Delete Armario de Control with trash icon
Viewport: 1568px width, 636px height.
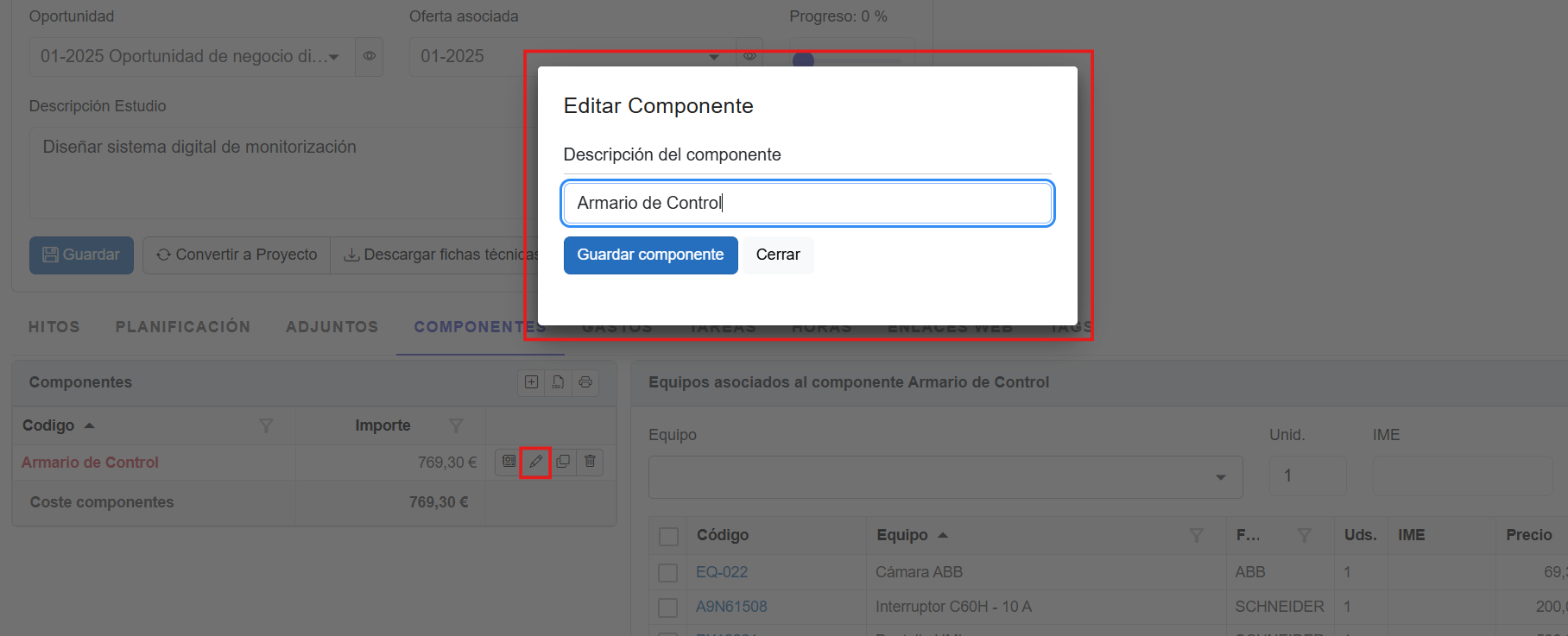(x=590, y=462)
